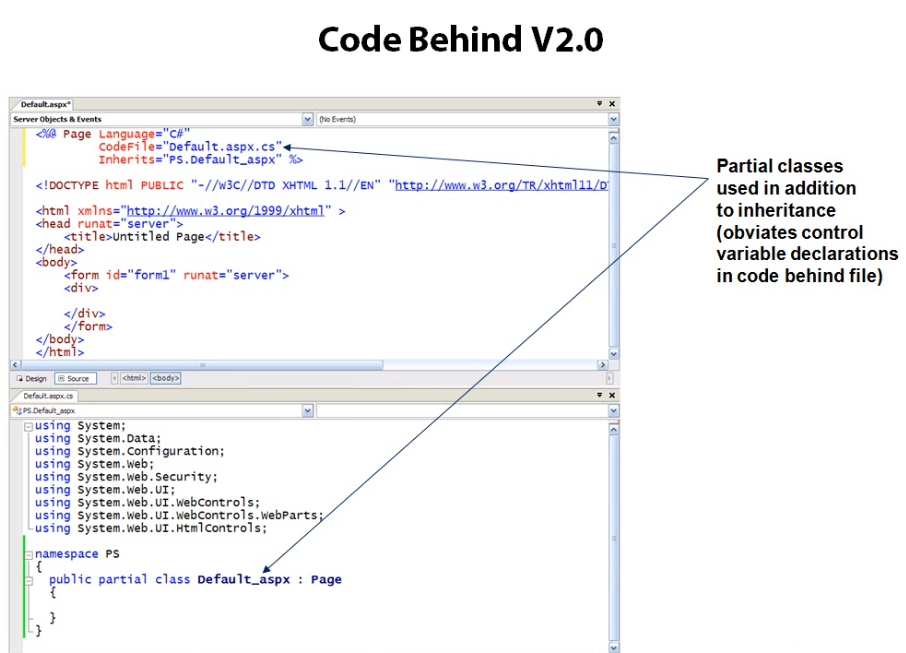Click the Design view icon beside the Design label

point(22,378)
